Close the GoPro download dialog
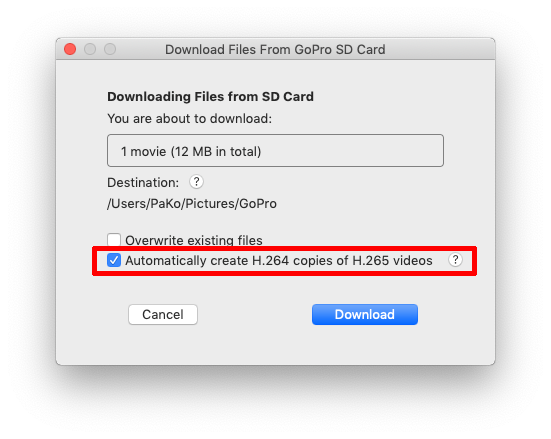The image size is (551, 439). point(70,49)
